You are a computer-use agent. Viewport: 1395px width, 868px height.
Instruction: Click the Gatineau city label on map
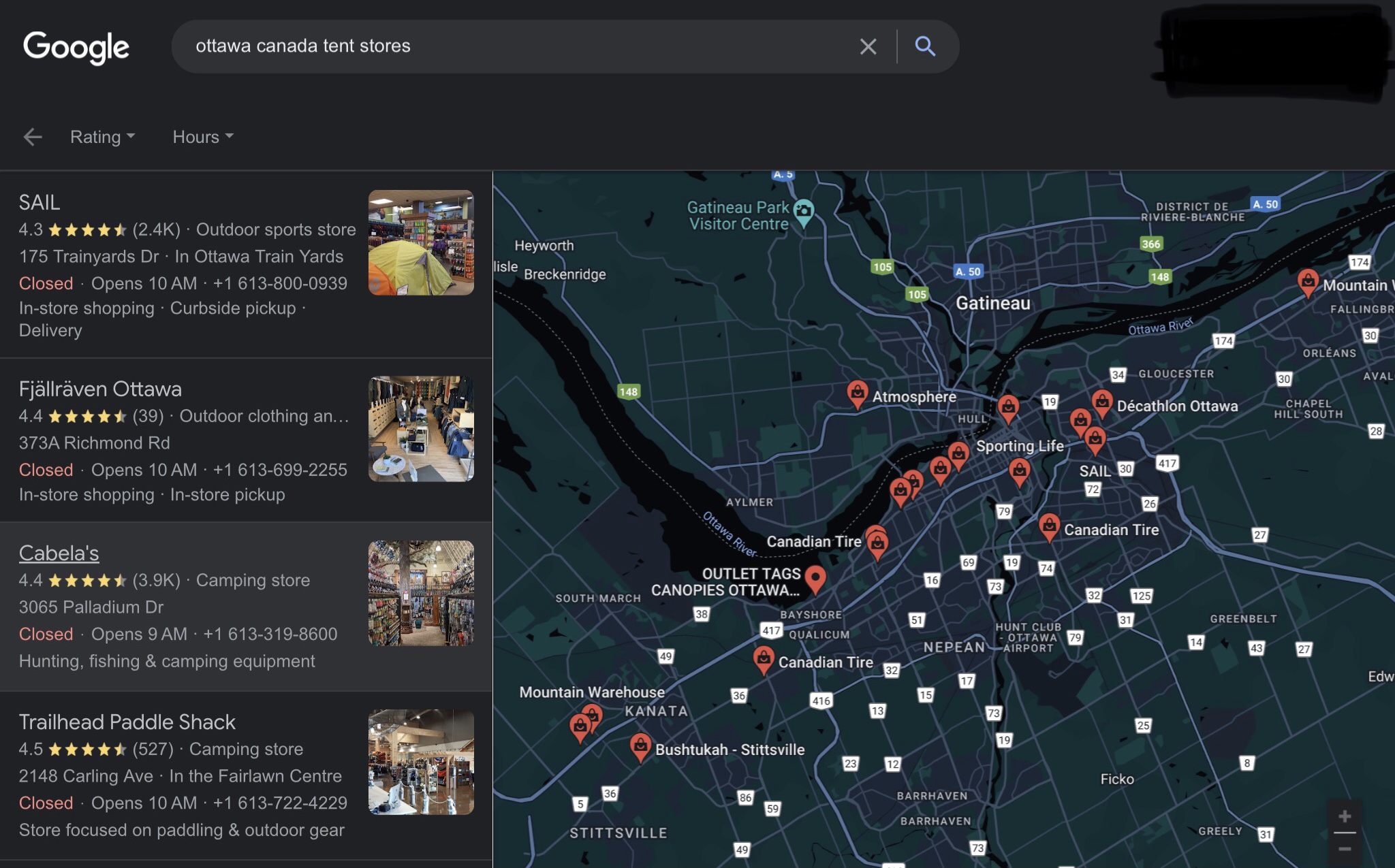992,303
